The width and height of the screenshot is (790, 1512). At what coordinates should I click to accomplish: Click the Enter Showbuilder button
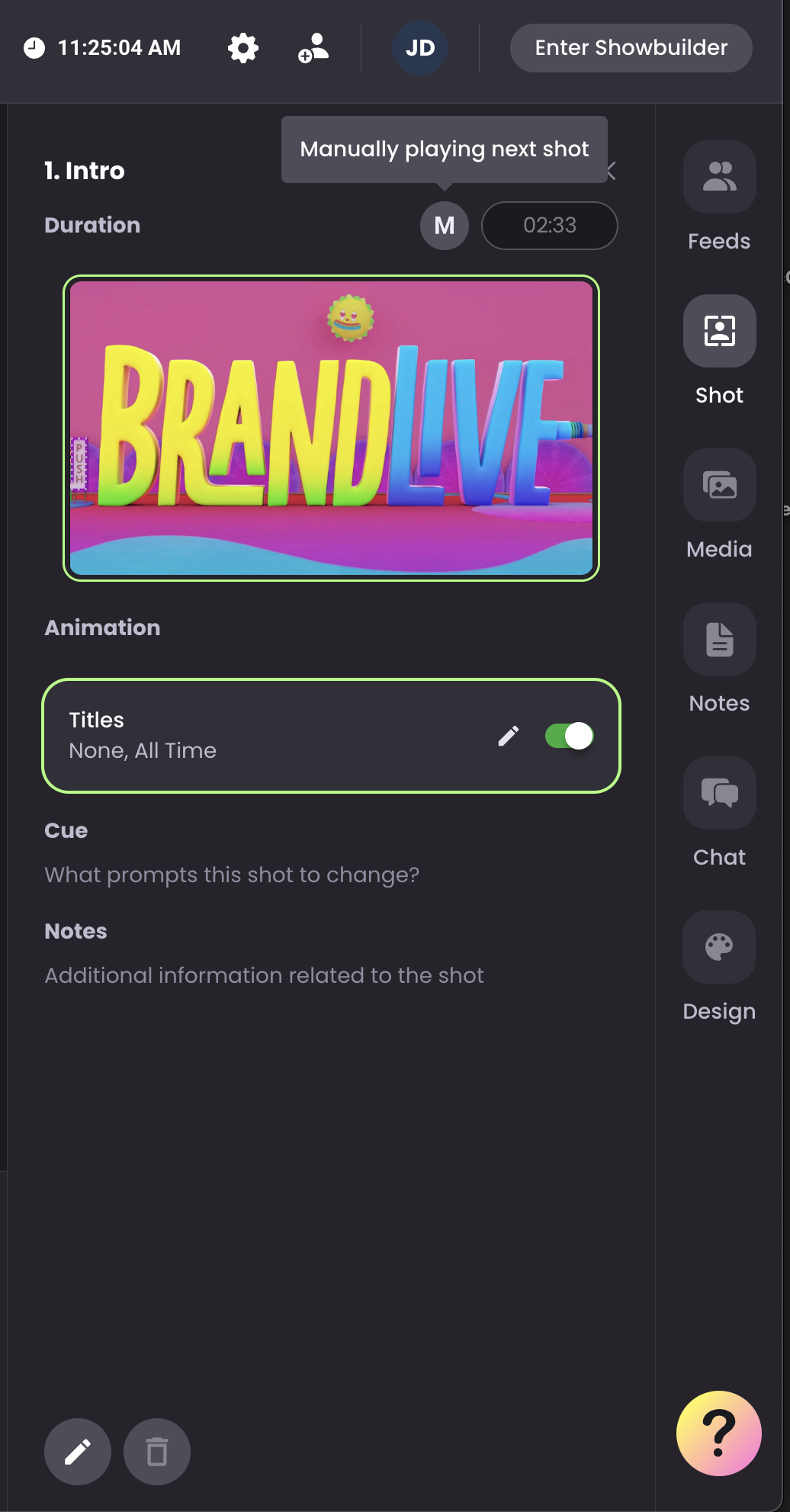click(631, 48)
